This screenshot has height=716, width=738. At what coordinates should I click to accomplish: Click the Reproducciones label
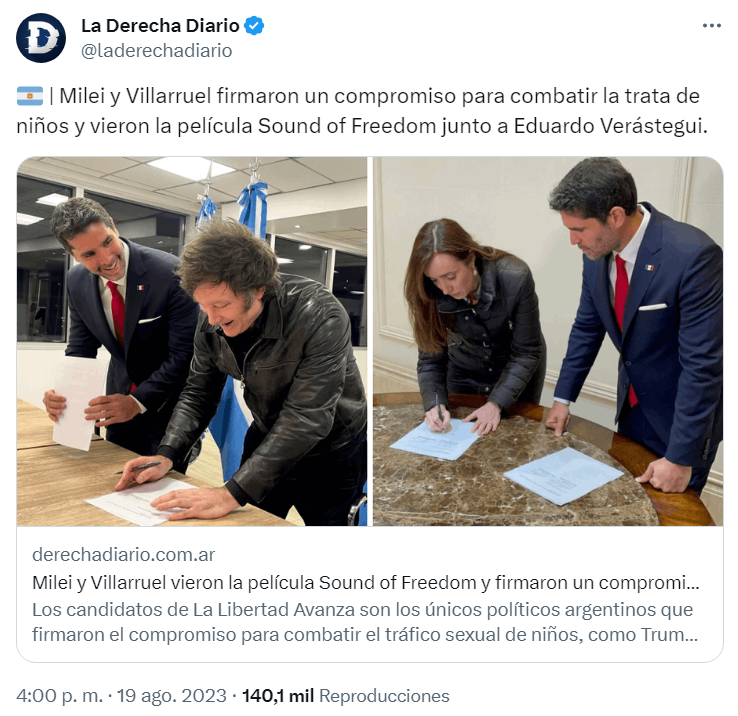coord(384,696)
